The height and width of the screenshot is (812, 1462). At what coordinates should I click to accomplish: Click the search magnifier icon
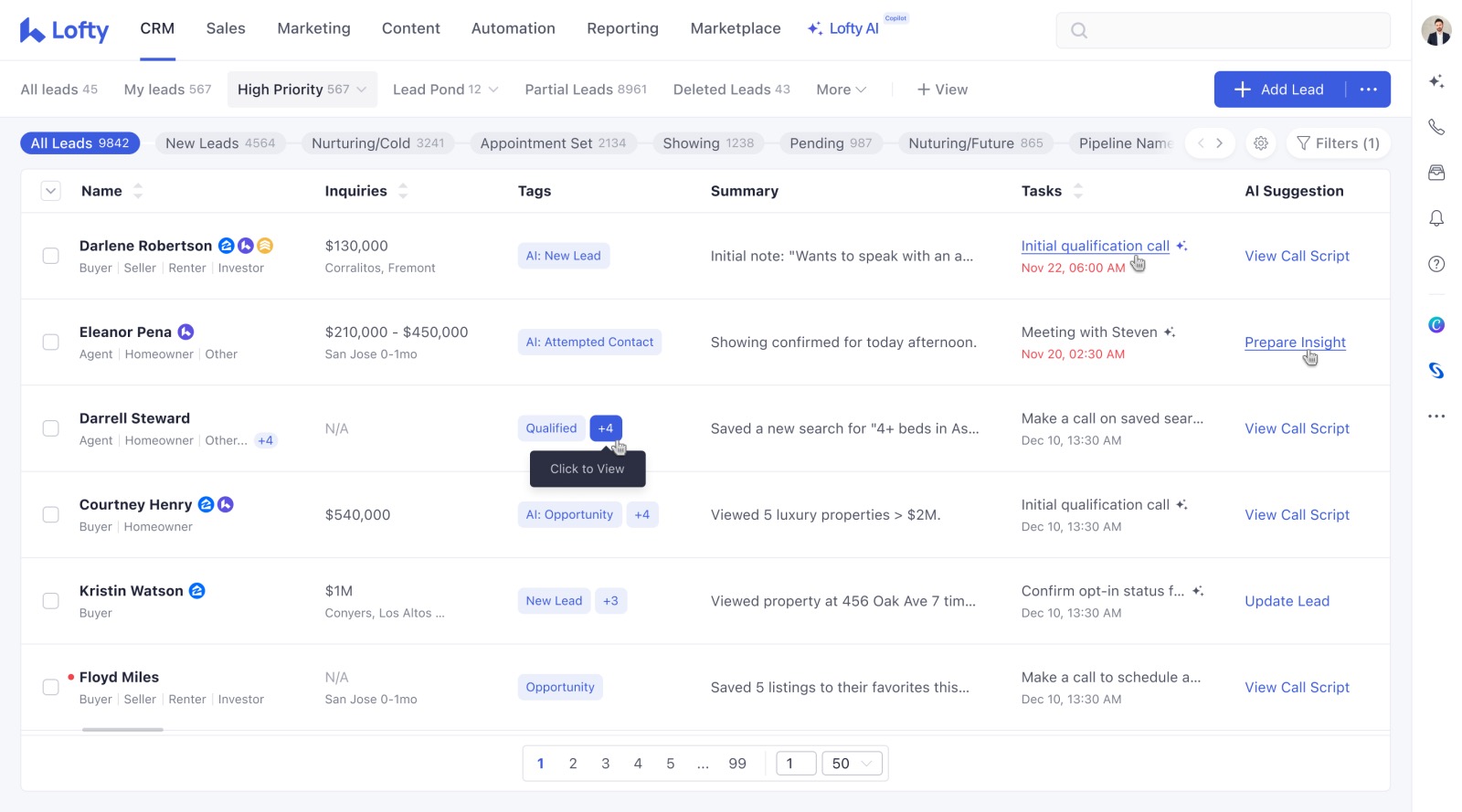pyautogui.click(x=1079, y=30)
